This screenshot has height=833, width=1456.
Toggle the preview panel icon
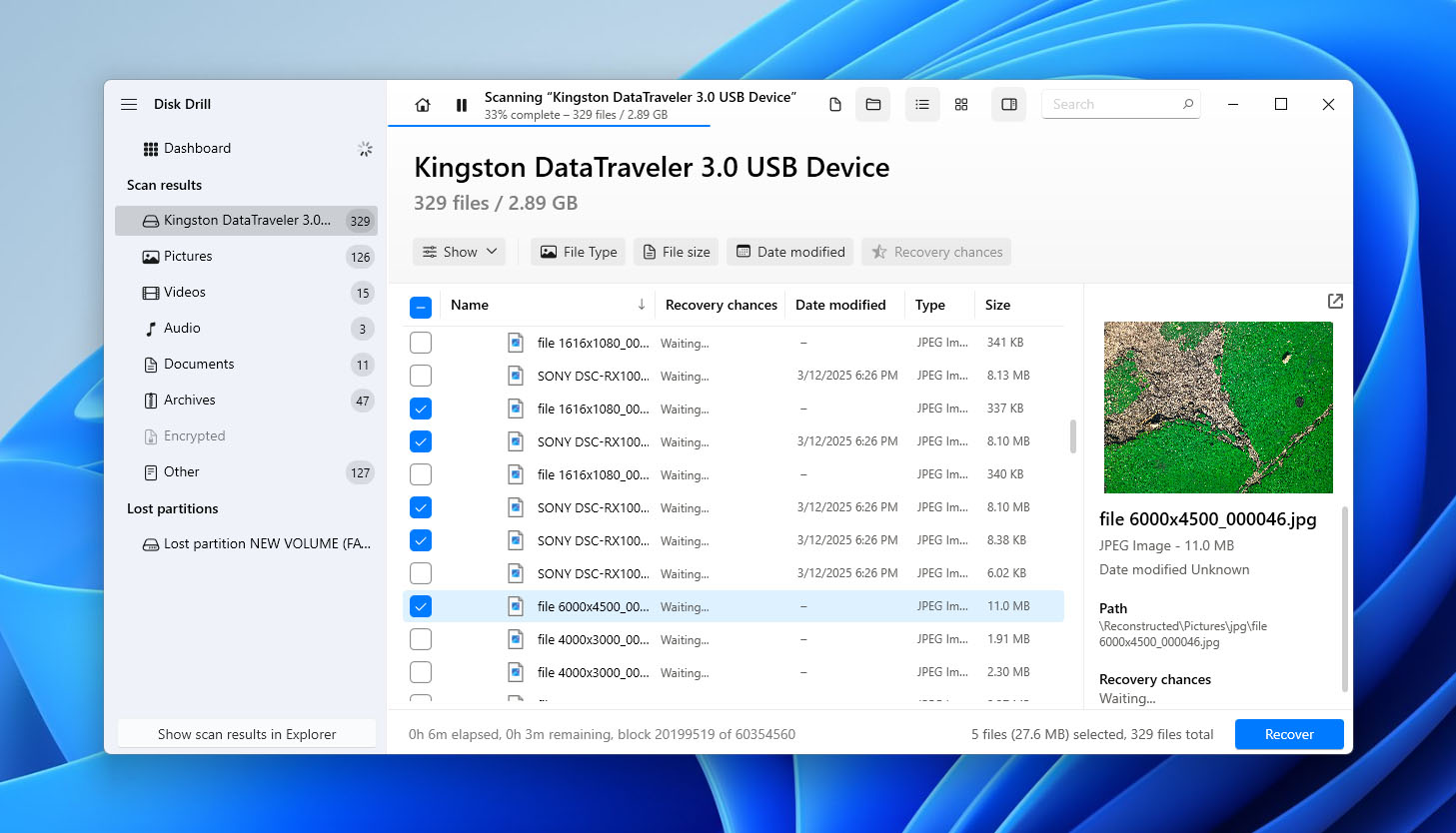click(x=1009, y=104)
